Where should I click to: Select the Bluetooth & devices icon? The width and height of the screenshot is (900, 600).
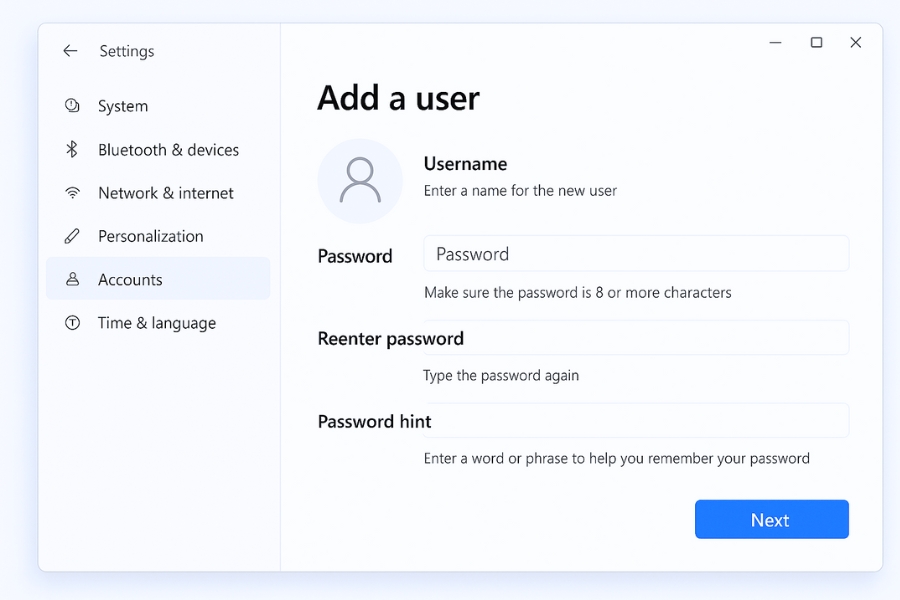[x=71, y=149]
